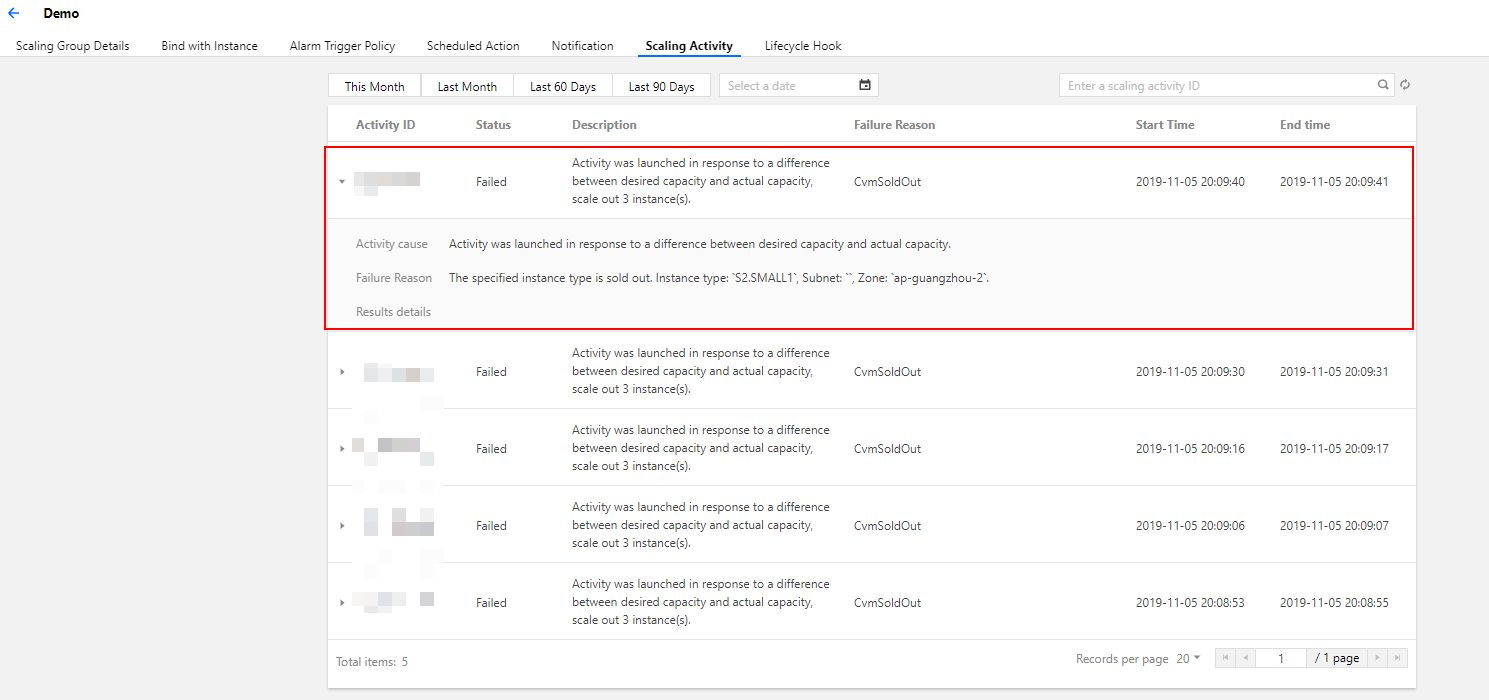Click the back arrow next to Demo
The width and height of the screenshot is (1489, 700).
(14, 14)
